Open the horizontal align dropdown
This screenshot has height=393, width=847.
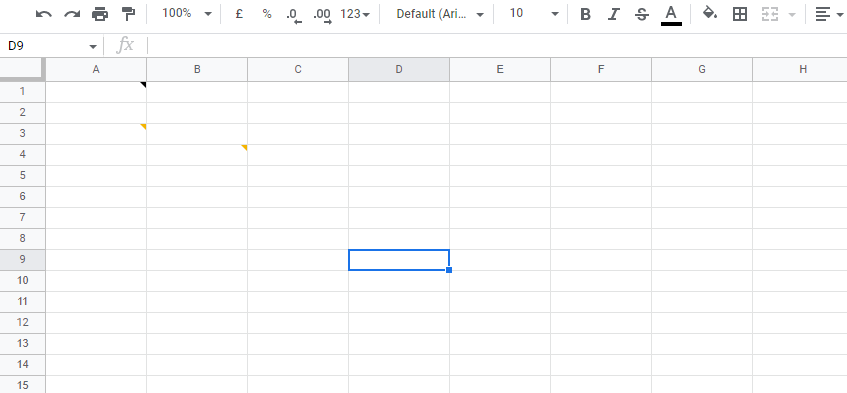click(829, 15)
